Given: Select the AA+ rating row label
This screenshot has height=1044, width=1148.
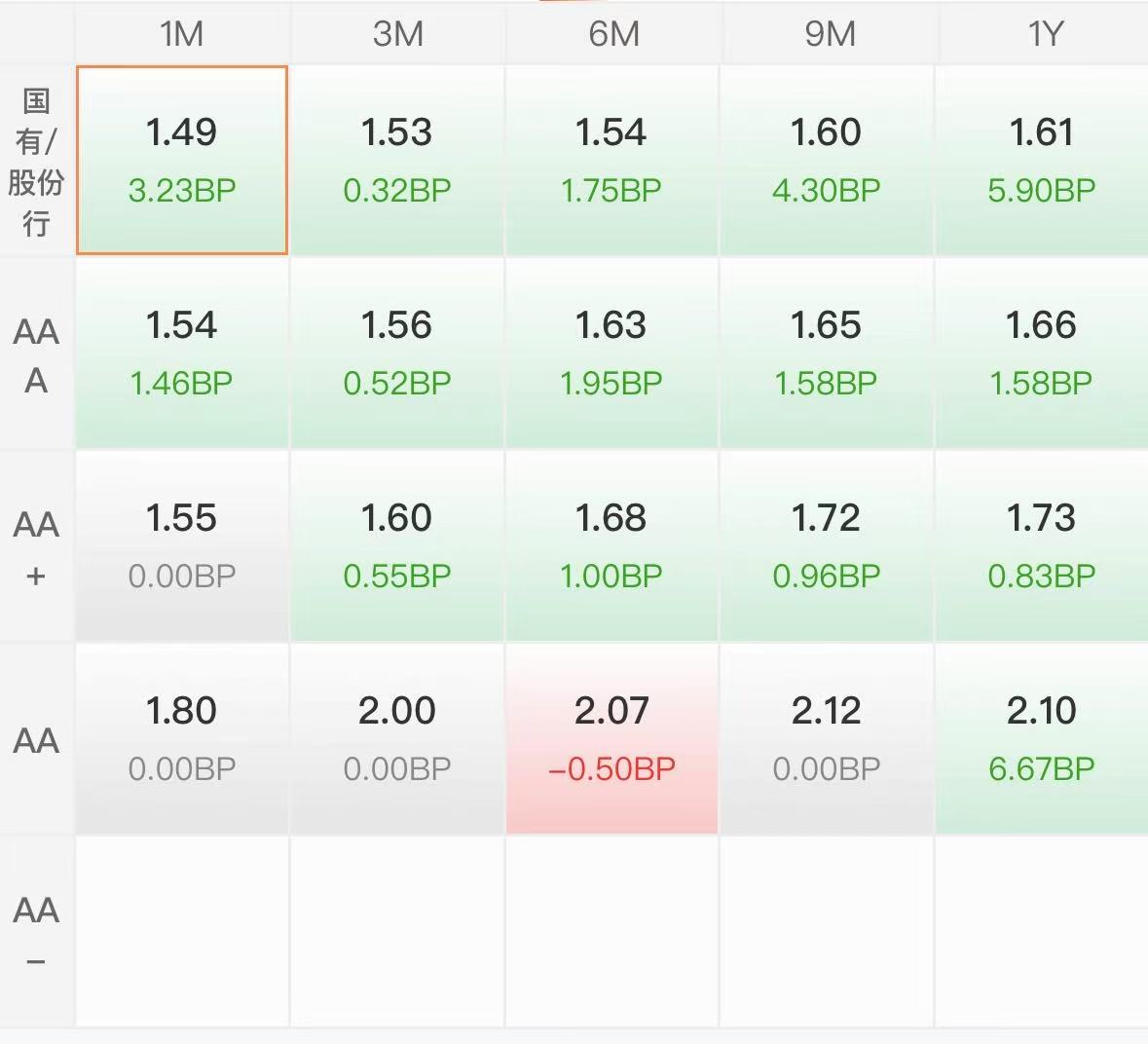Looking at the screenshot, I should [x=37, y=547].
